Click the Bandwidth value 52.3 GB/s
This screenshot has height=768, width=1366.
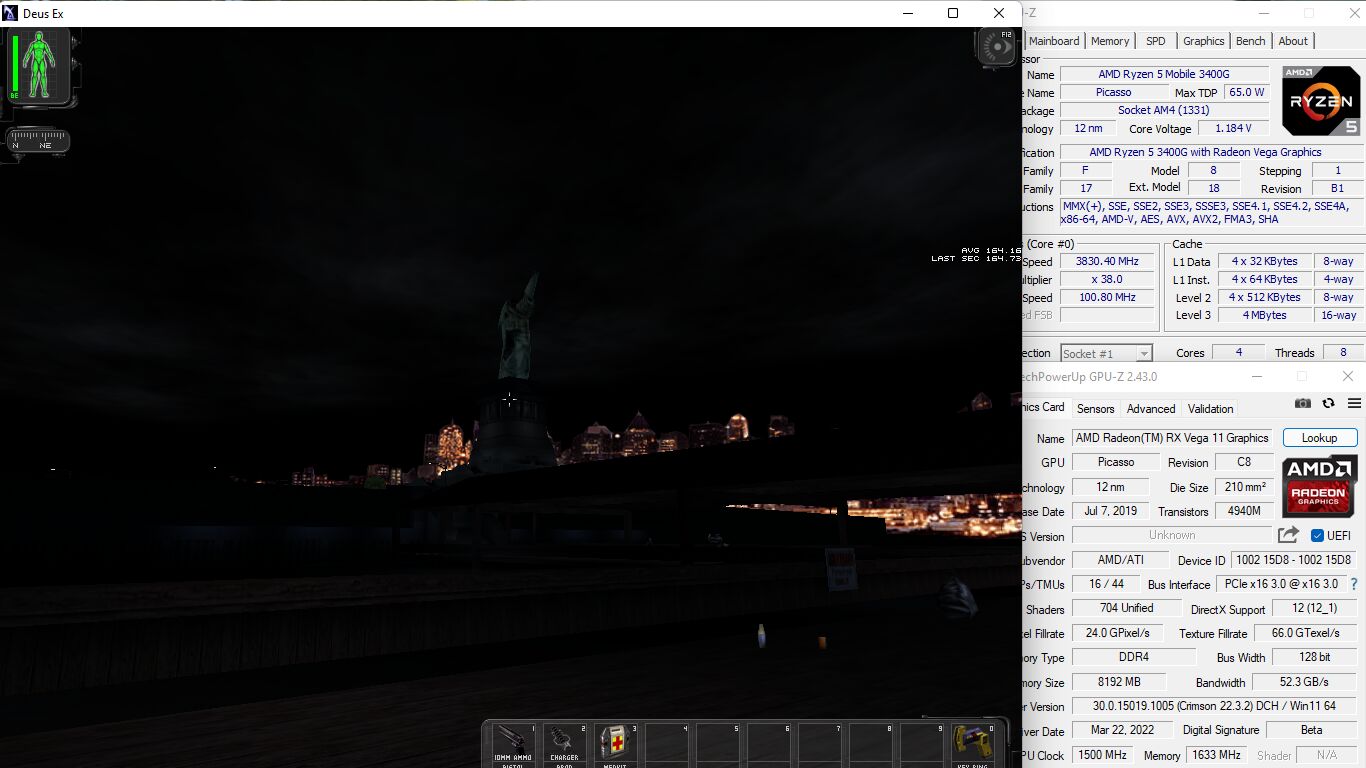click(x=1304, y=682)
